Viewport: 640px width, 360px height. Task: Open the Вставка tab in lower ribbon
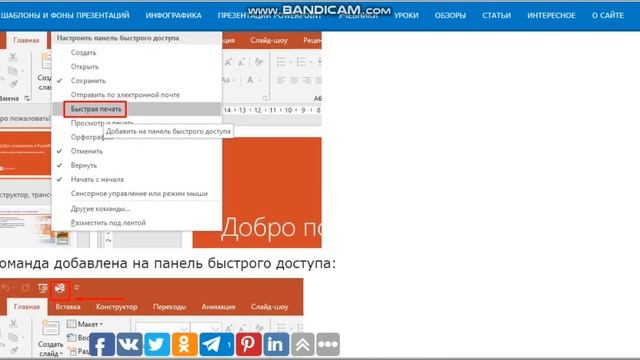[x=68, y=307]
